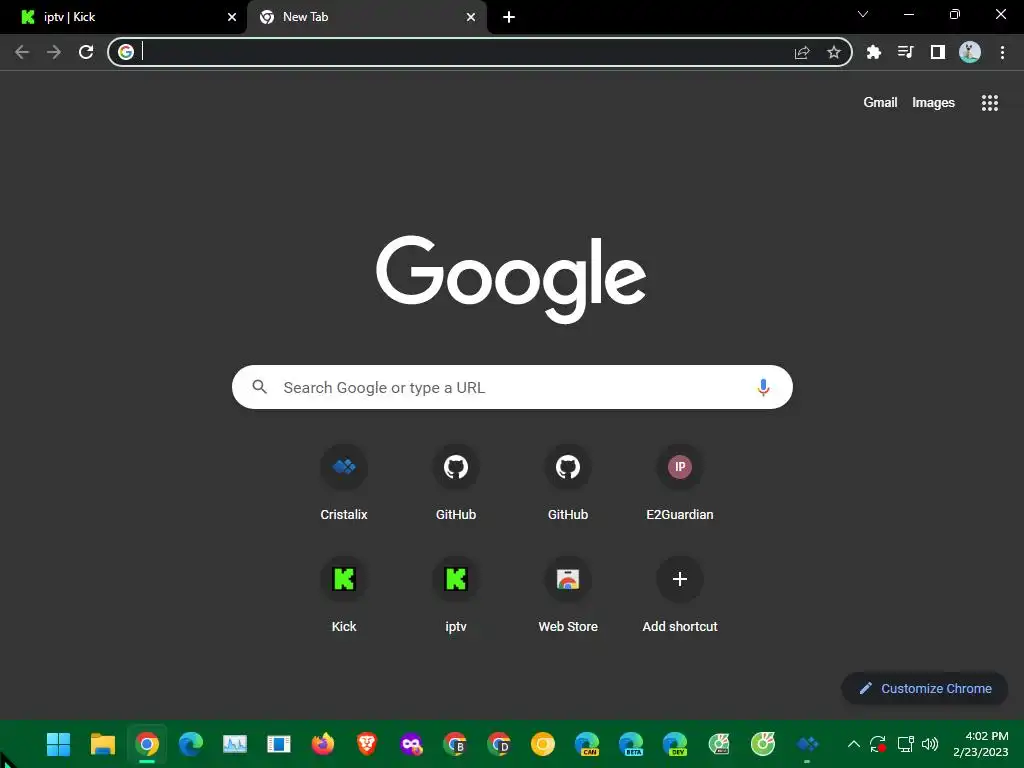The image size is (1024, 768).
Task: Open the Extensions puzzle menu
Action: pyautogui.click(x=874, y=52)
